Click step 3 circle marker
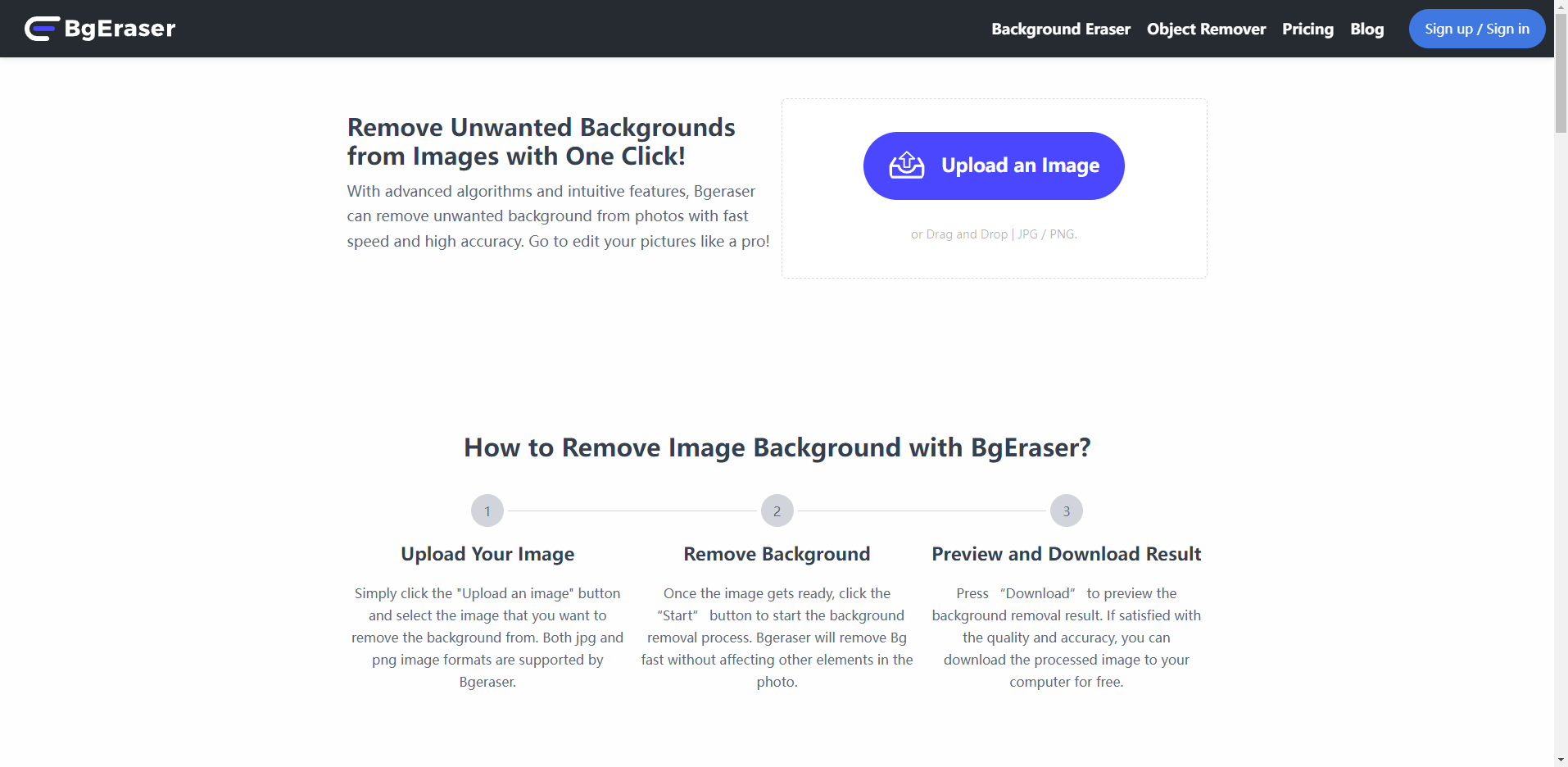Screen dimensions: 1568x767 [1066, 511]
